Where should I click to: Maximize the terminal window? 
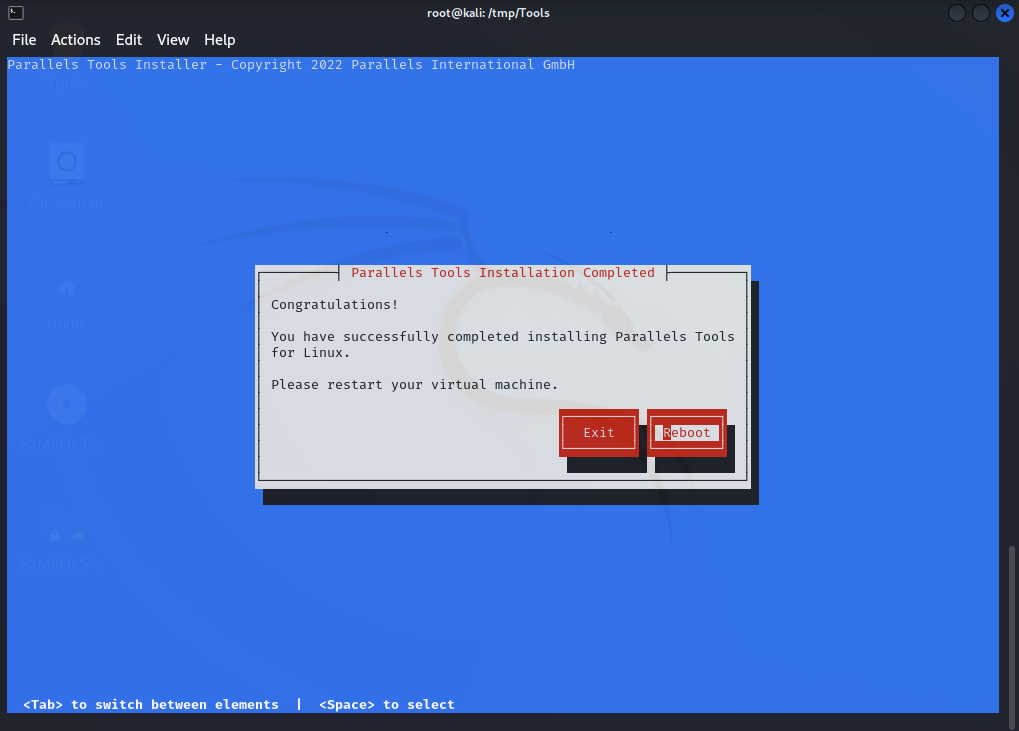(x=981, y=13)
